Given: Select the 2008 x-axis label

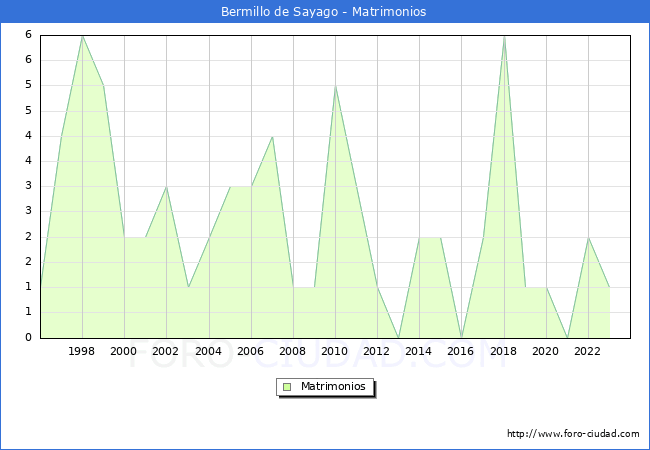Looking at the screenshot, I should pos(293,351).
